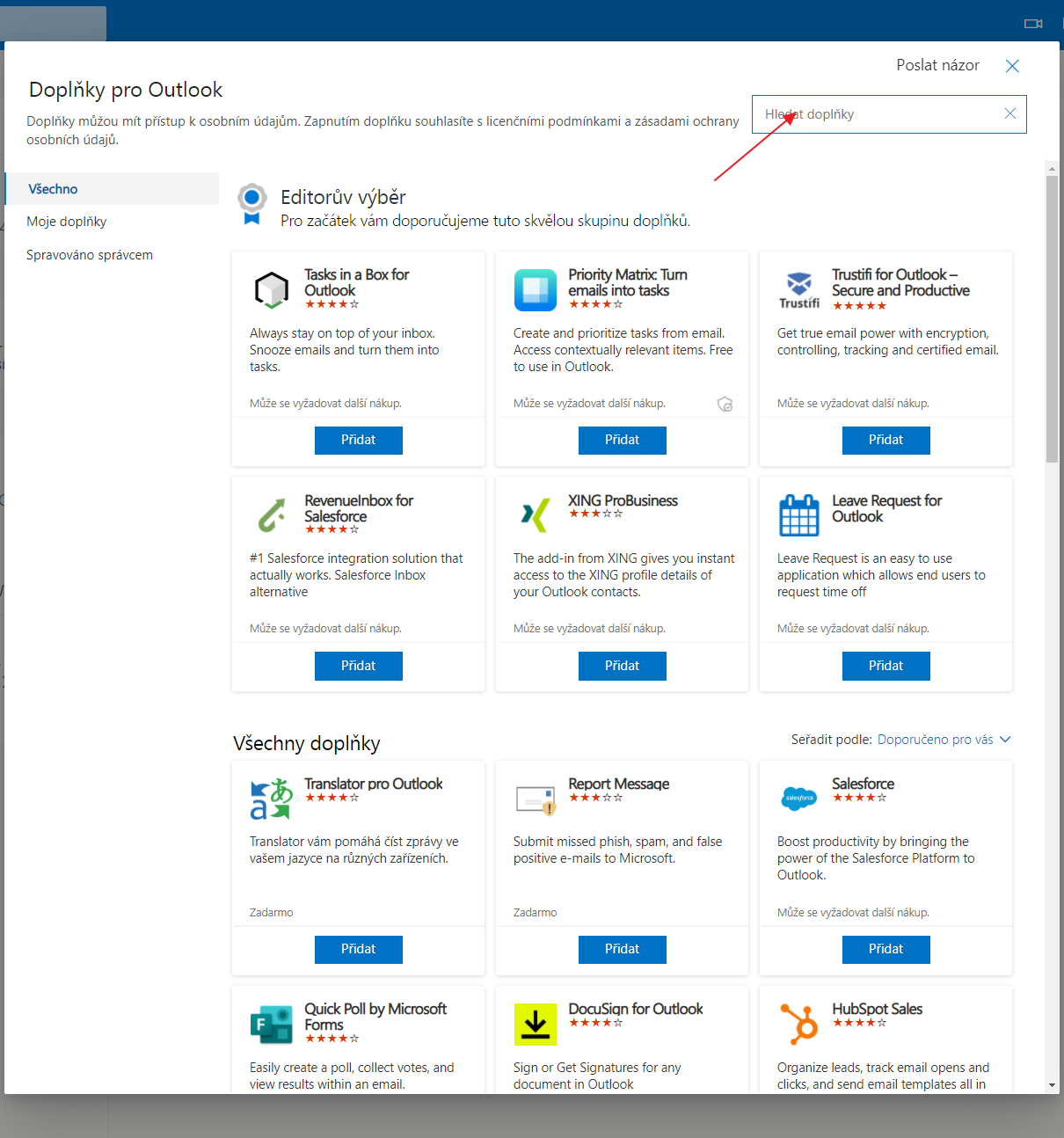The image size is (1064, 1138).
Task: Switch to Moje doplňky
Action: [67, 222]
